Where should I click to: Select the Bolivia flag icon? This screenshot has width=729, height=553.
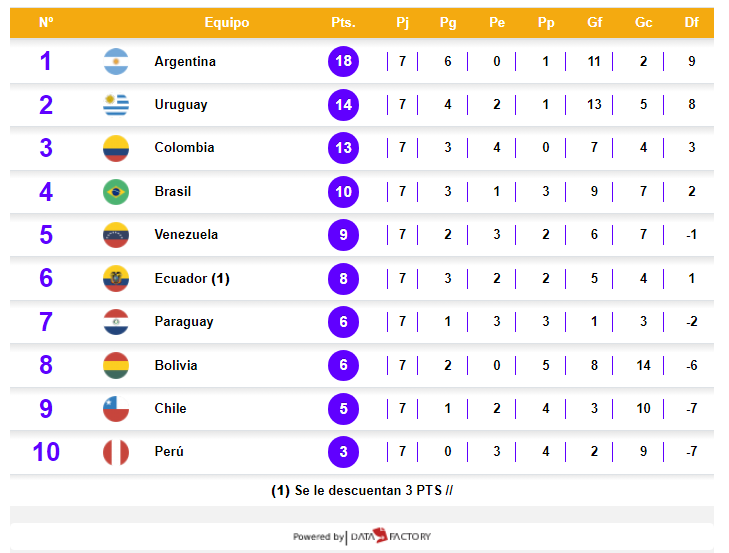[116, 365]
